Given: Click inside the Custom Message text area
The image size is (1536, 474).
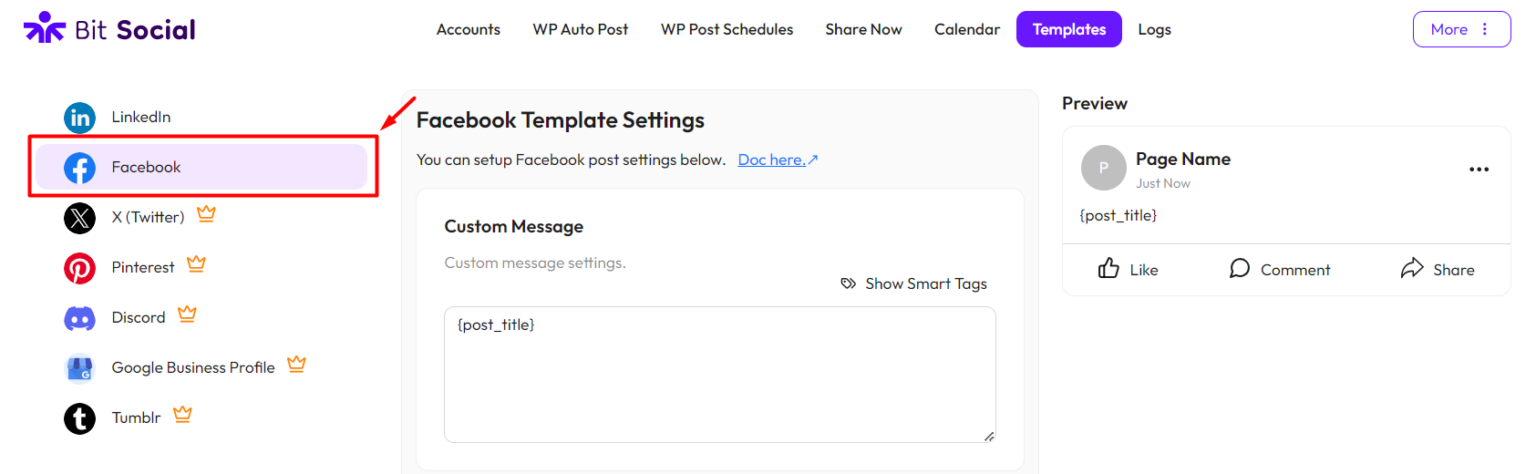Looking at the screenshot, I should 720,374.
